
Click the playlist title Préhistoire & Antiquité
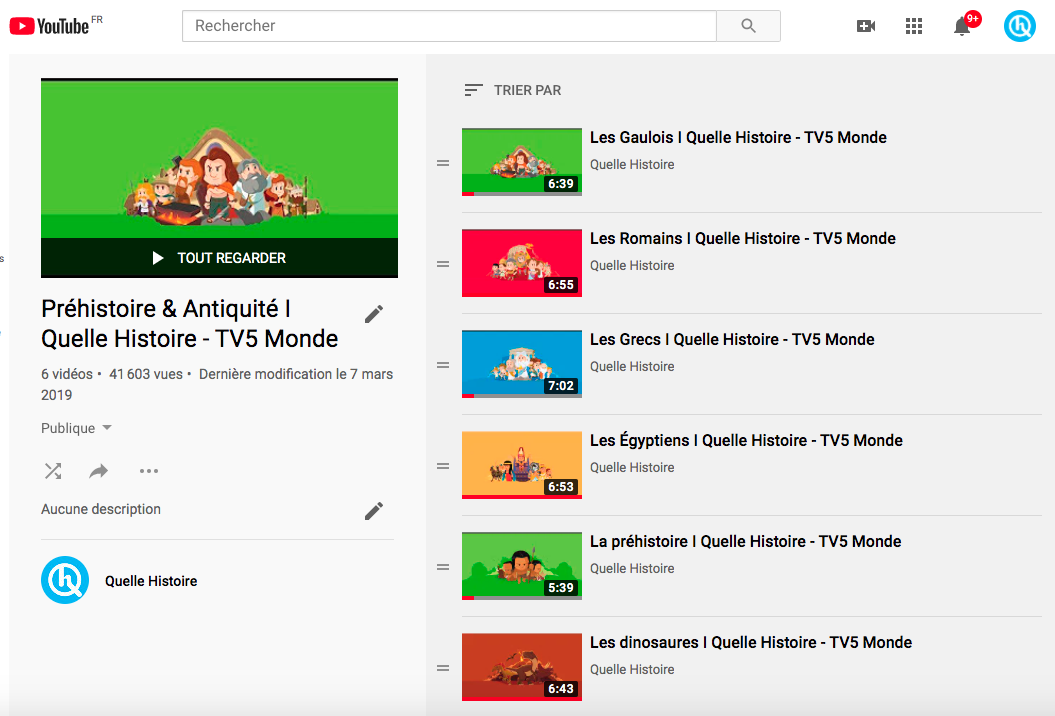(x=190, y=324)
